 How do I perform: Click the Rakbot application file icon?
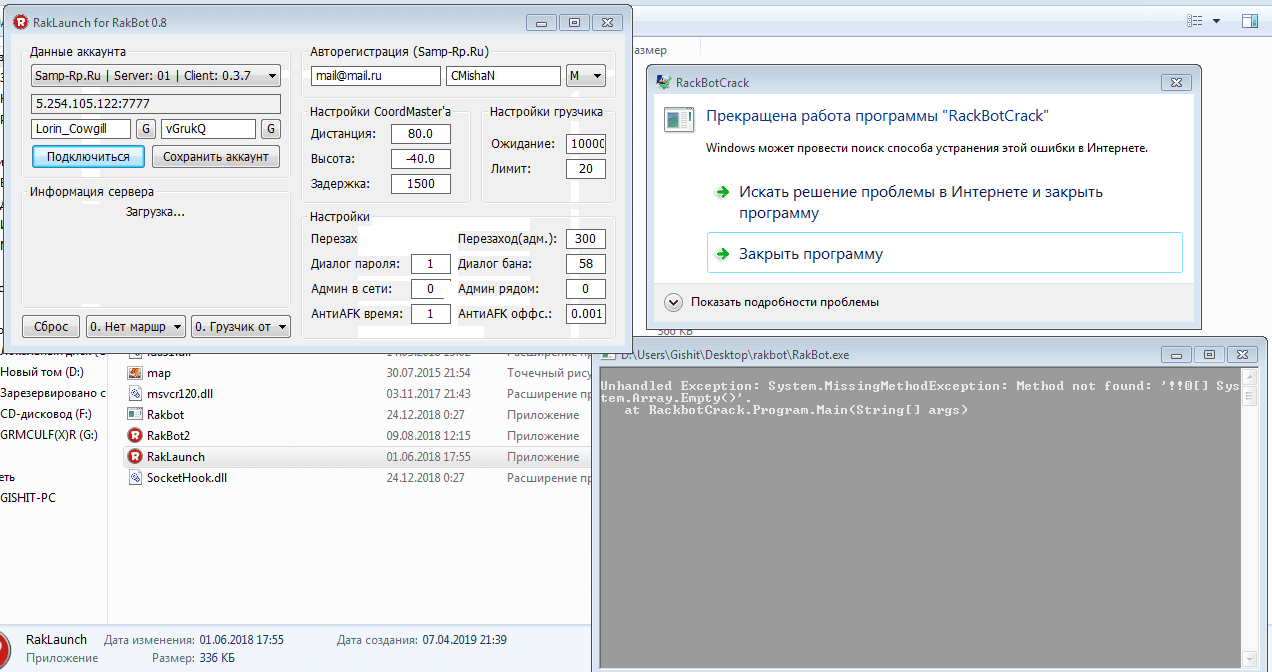click(x=135, y=415)
